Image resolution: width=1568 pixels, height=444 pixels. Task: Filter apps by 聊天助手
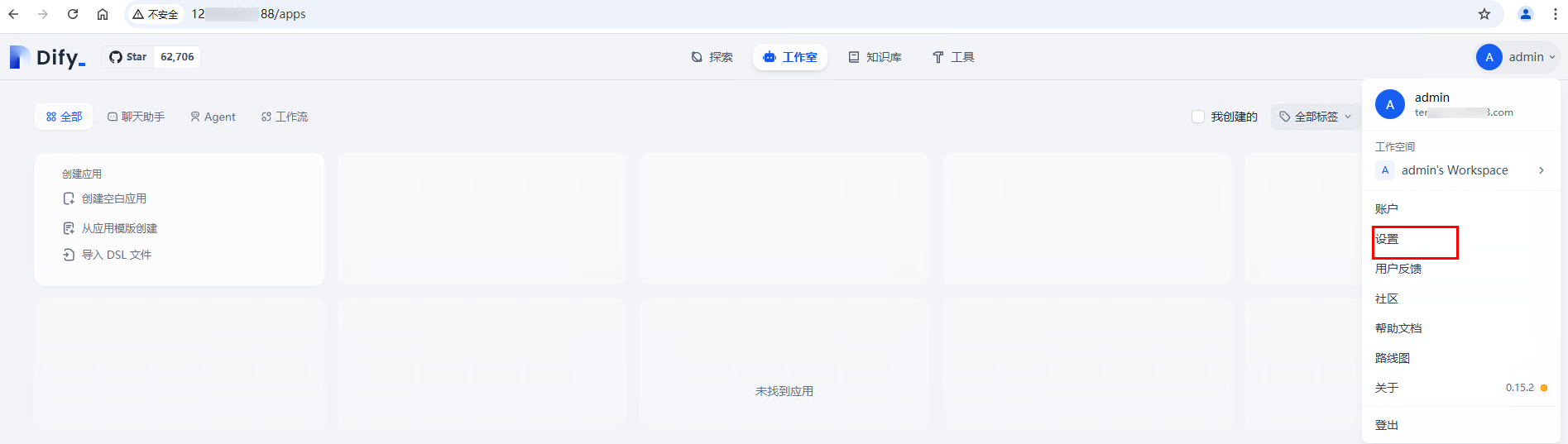[x=136, y=117]
